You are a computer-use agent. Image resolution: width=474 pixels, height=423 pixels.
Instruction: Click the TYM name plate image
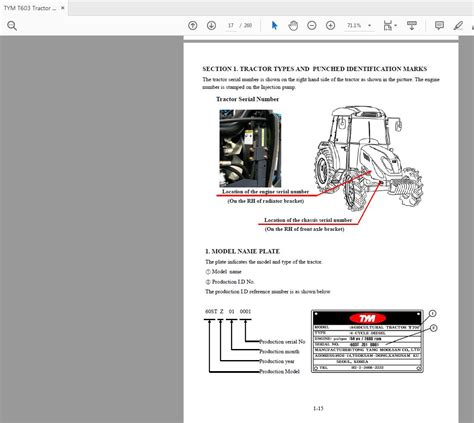click(367, 341)
